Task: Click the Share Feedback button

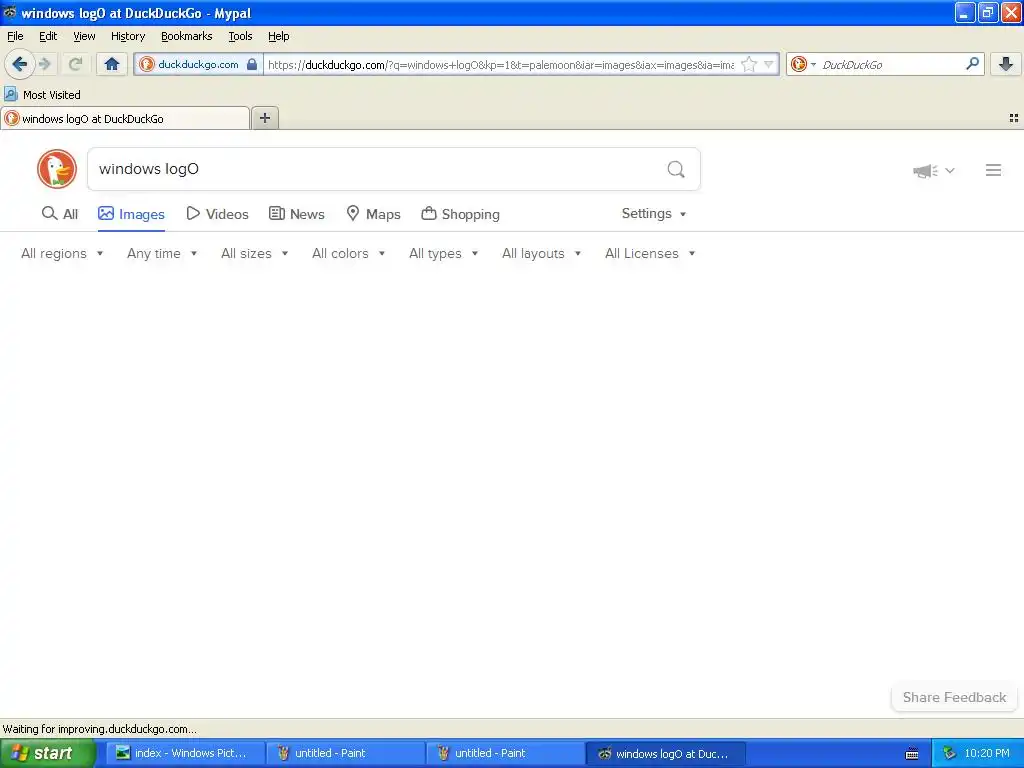Action: click(954, 697)
